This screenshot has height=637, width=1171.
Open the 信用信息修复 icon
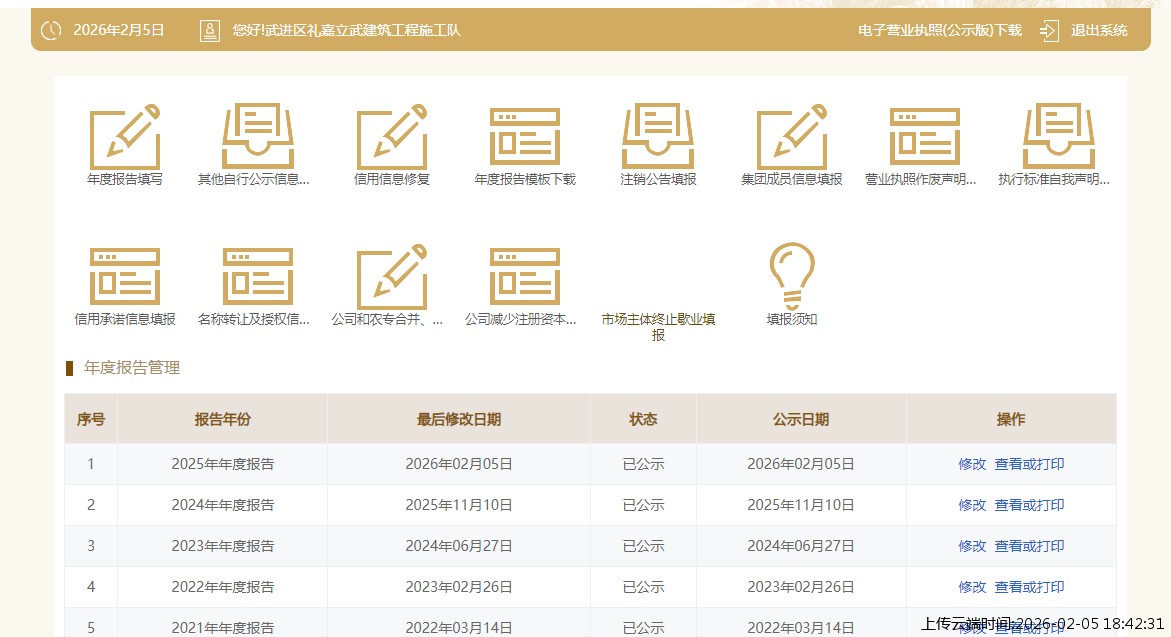tap(392, 136)
